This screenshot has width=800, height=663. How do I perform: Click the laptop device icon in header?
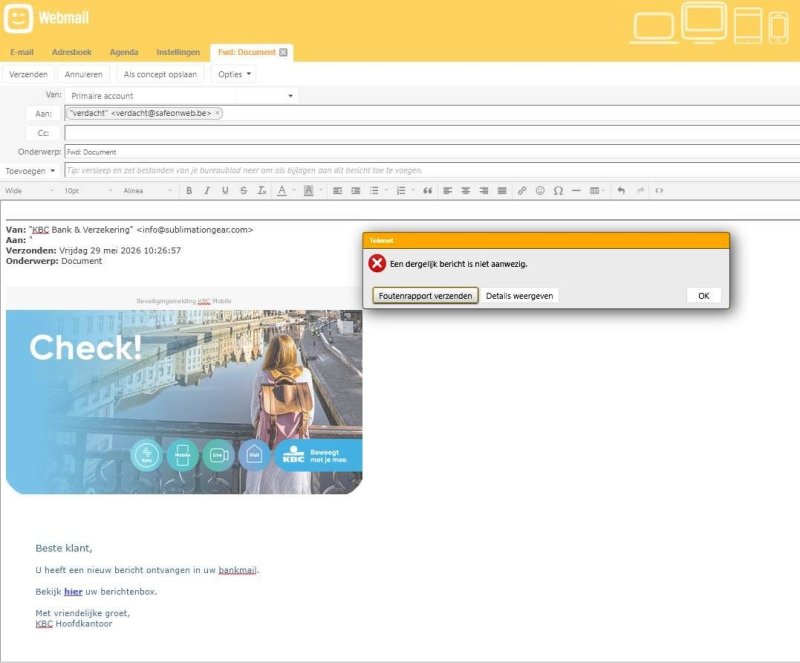tap(654, 28)
